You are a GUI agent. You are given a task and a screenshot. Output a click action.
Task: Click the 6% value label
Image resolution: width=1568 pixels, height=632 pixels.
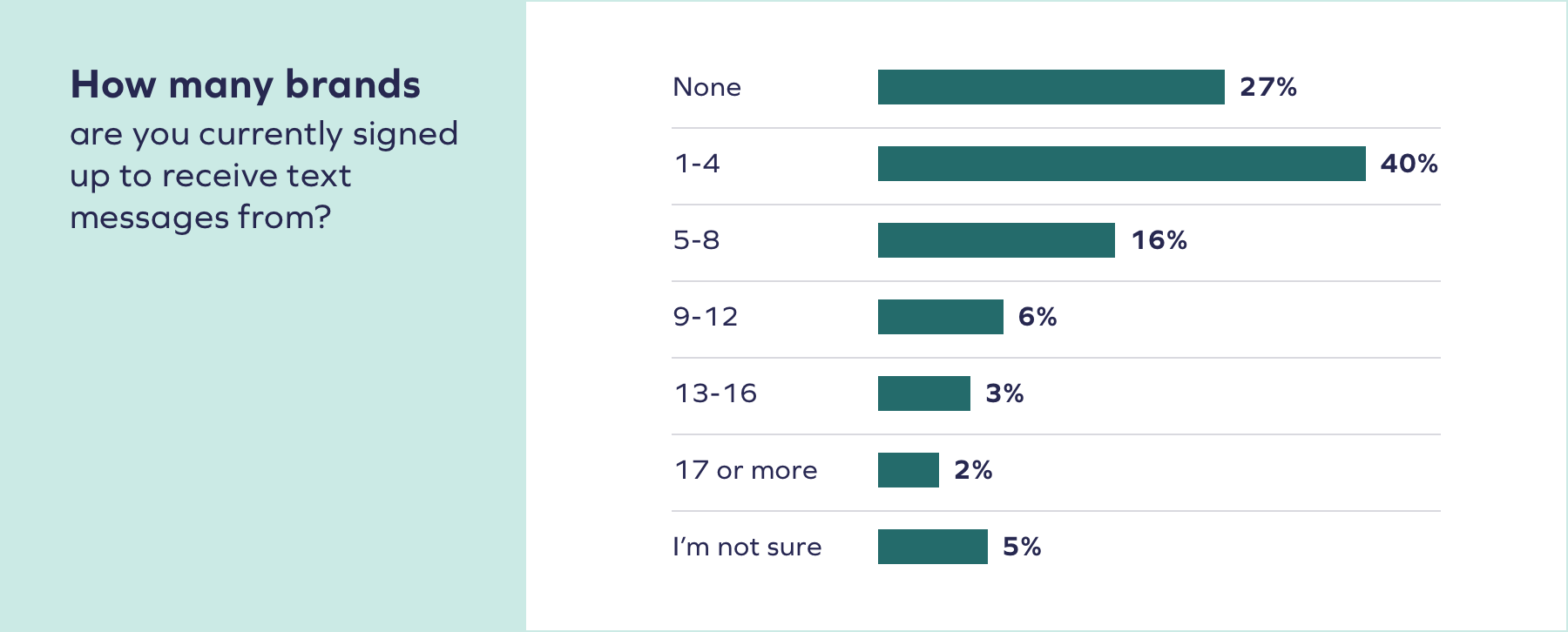(x=1037, y=317)
